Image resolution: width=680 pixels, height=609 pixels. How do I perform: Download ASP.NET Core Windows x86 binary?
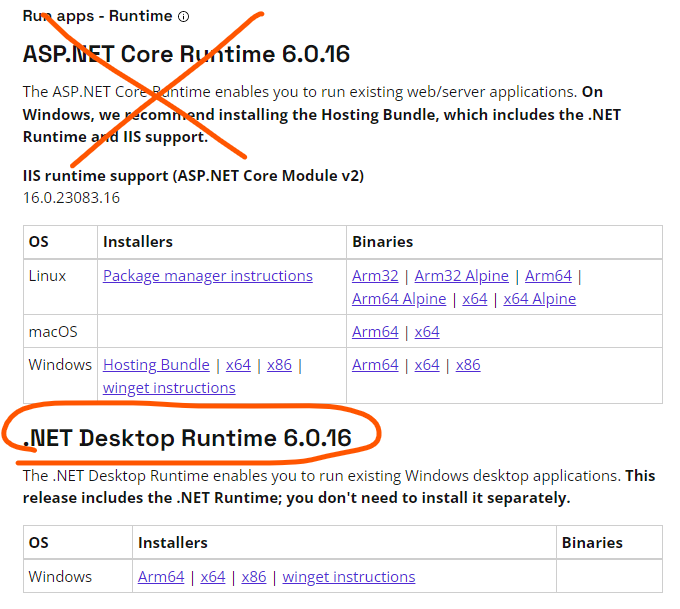pyautogui.click(x=468, y=365)
